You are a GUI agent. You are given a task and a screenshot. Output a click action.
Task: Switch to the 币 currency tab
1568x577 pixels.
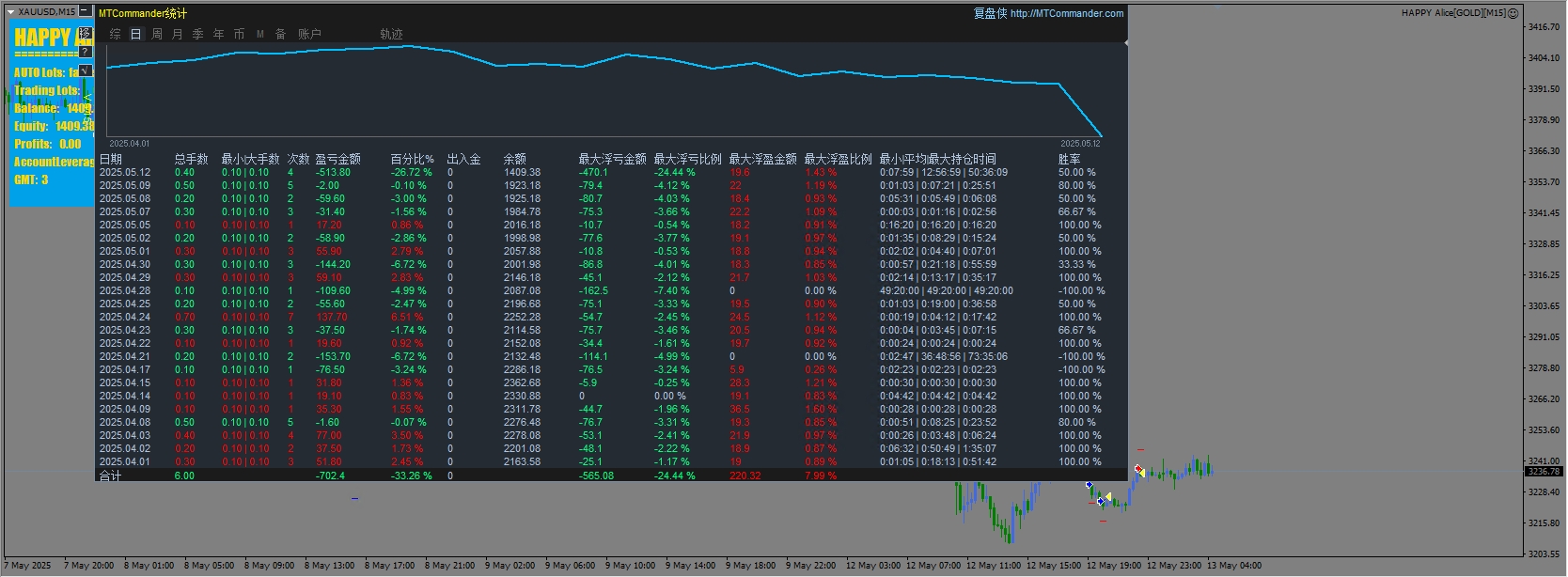[239, 34]
